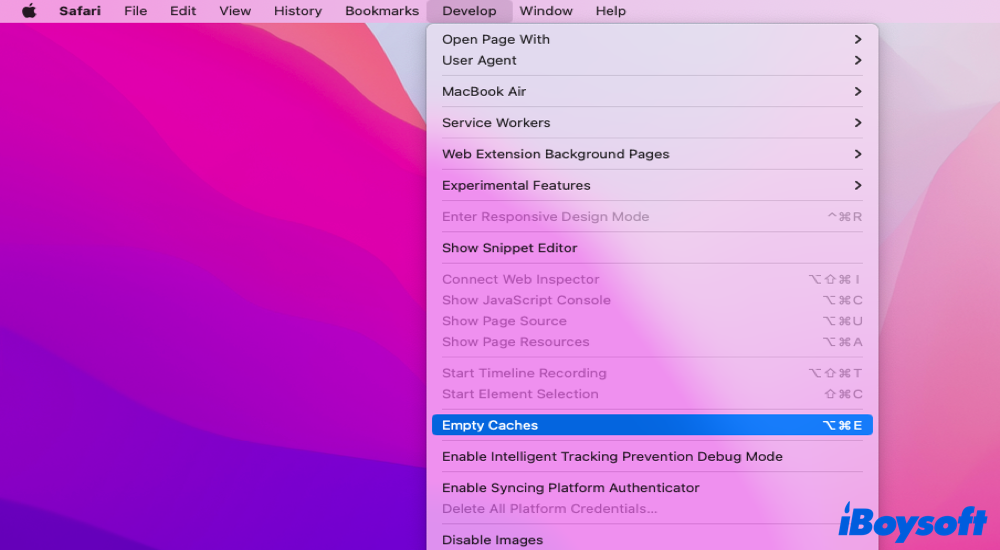This screenshot has height=550, width=1000.
Task: Select Show Snippet Editor
Action: click(510, 248)
